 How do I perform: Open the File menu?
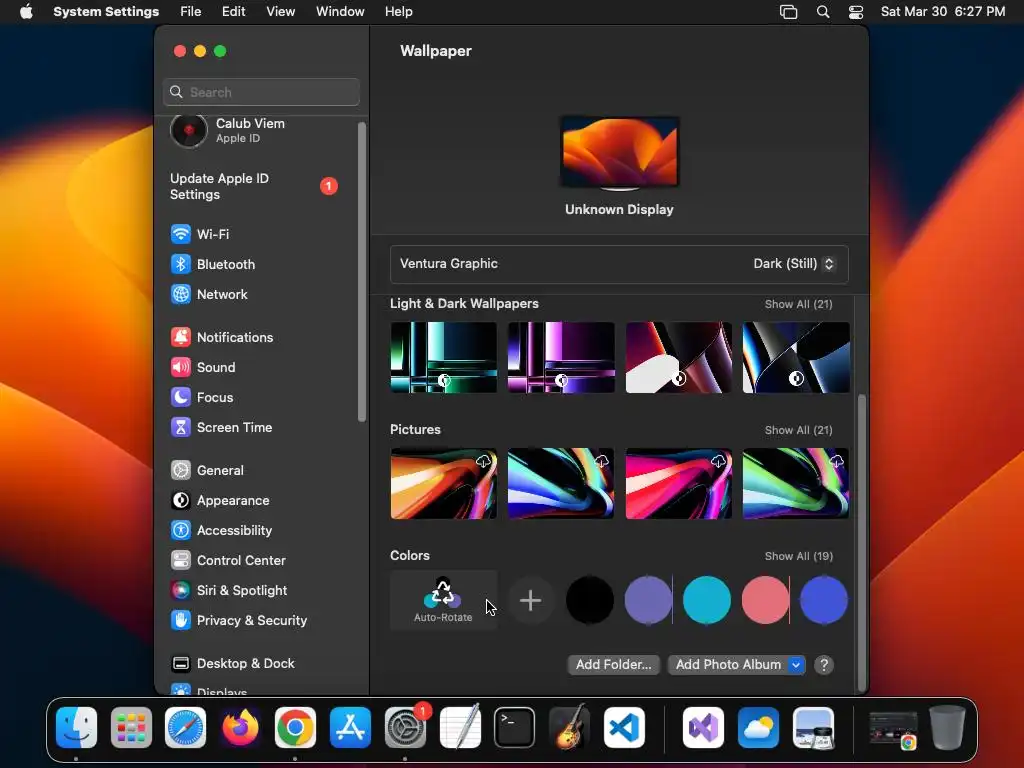click(x=191, y=12)
